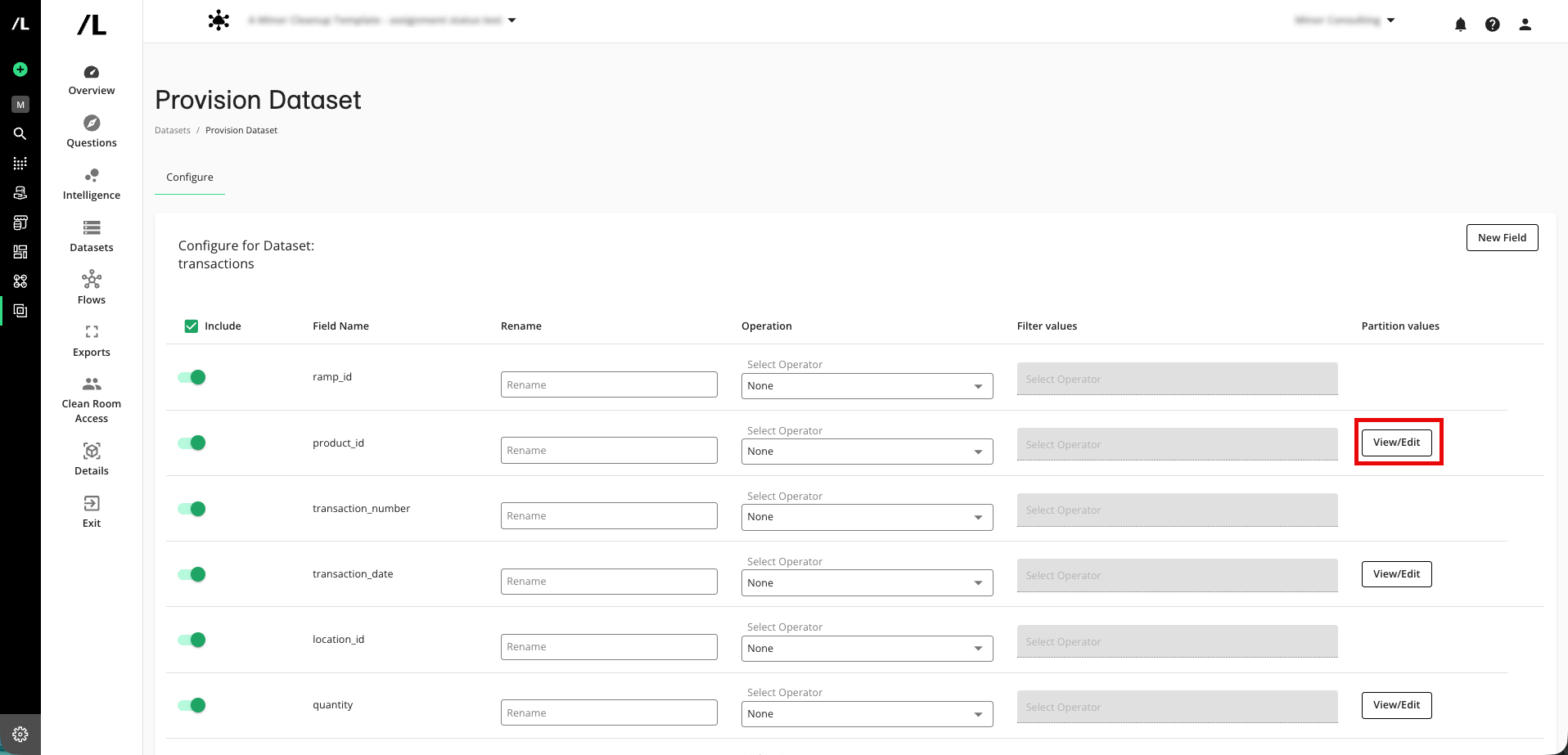
Task: Open Exports in the sidebar
Action: point(92,341)
